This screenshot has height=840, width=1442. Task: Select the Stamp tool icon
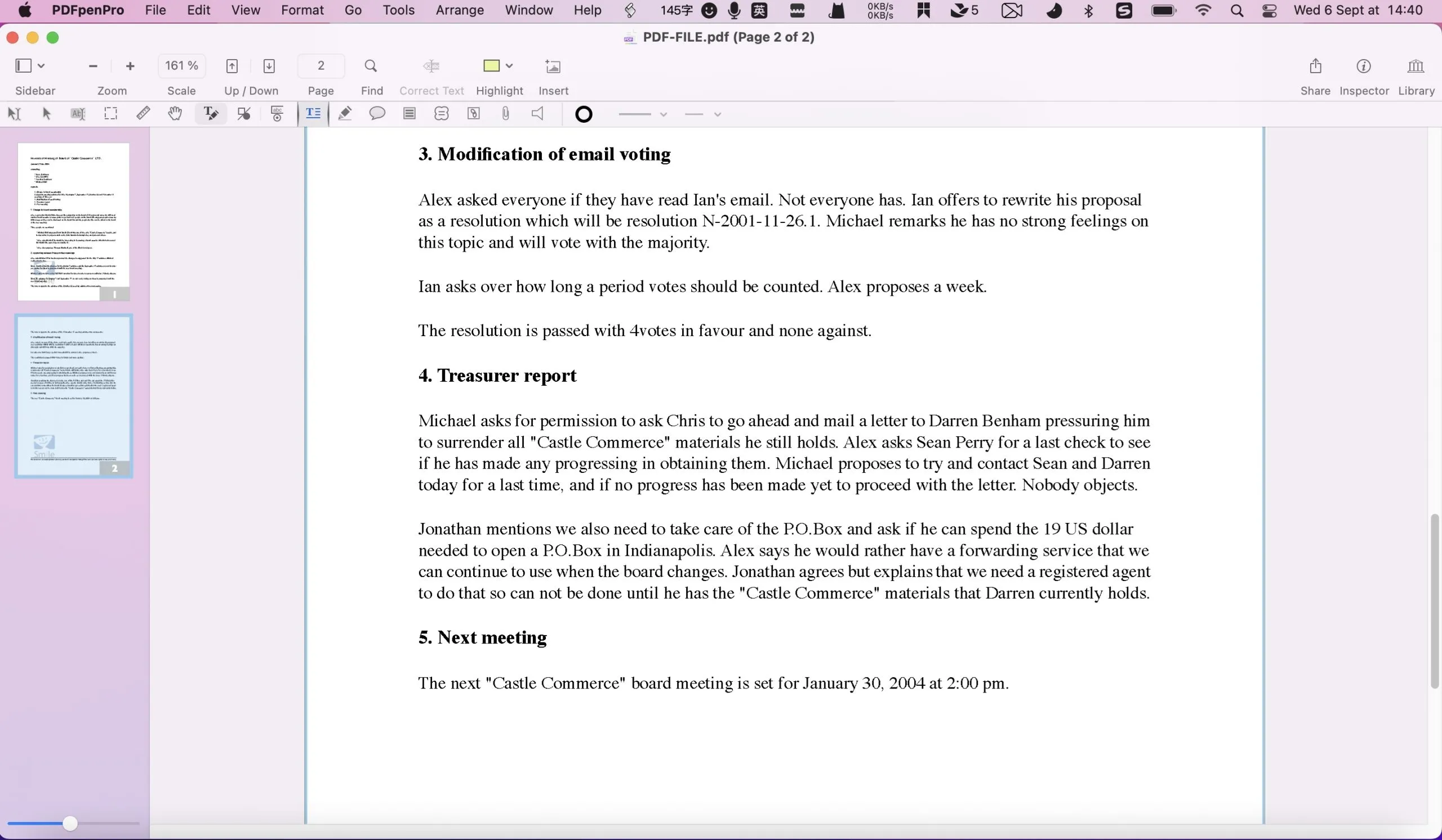pyautogui.click(x=277, y=114)
